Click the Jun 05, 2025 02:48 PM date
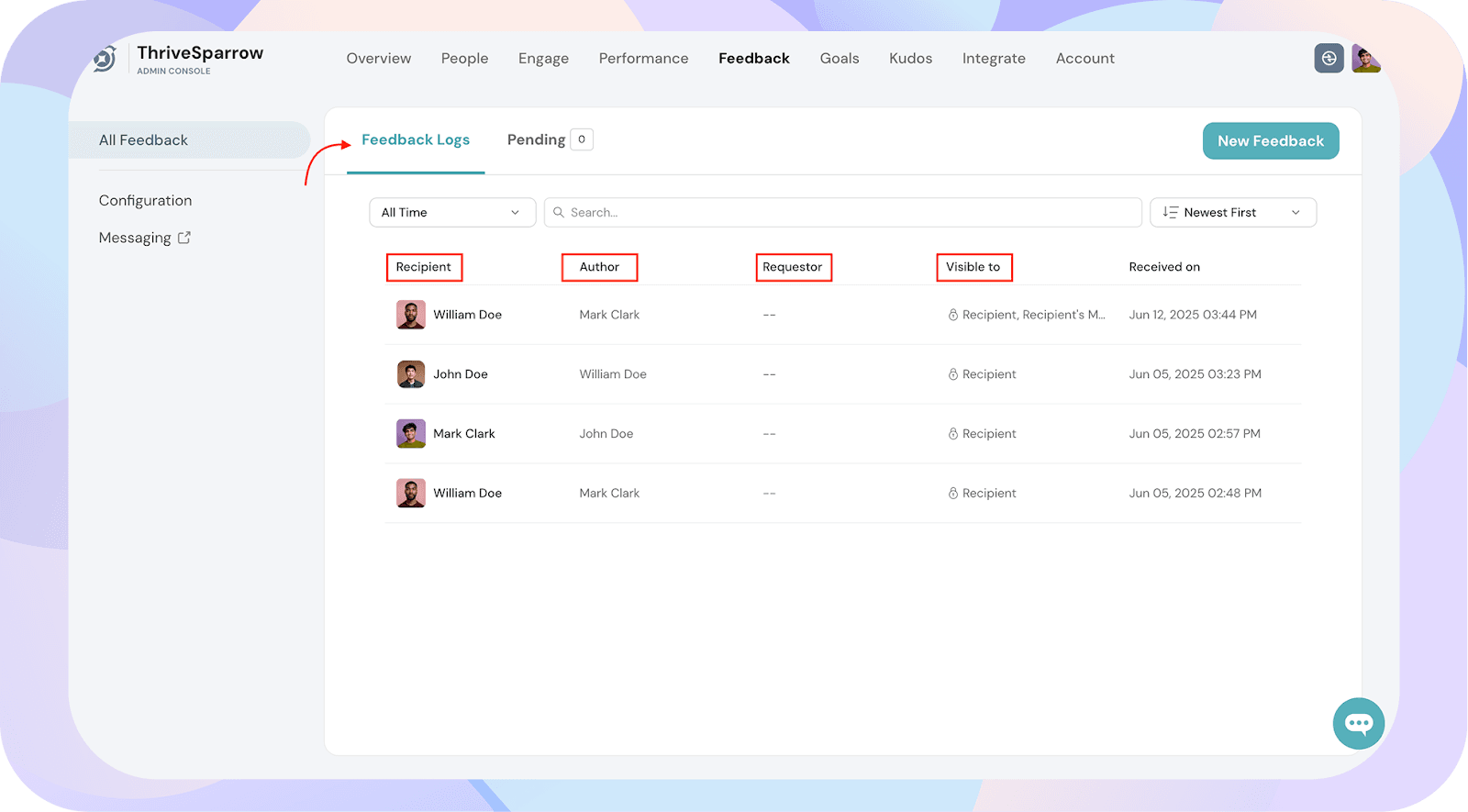This screenshot has height=812, width=1468. (x=1196, y=494)
